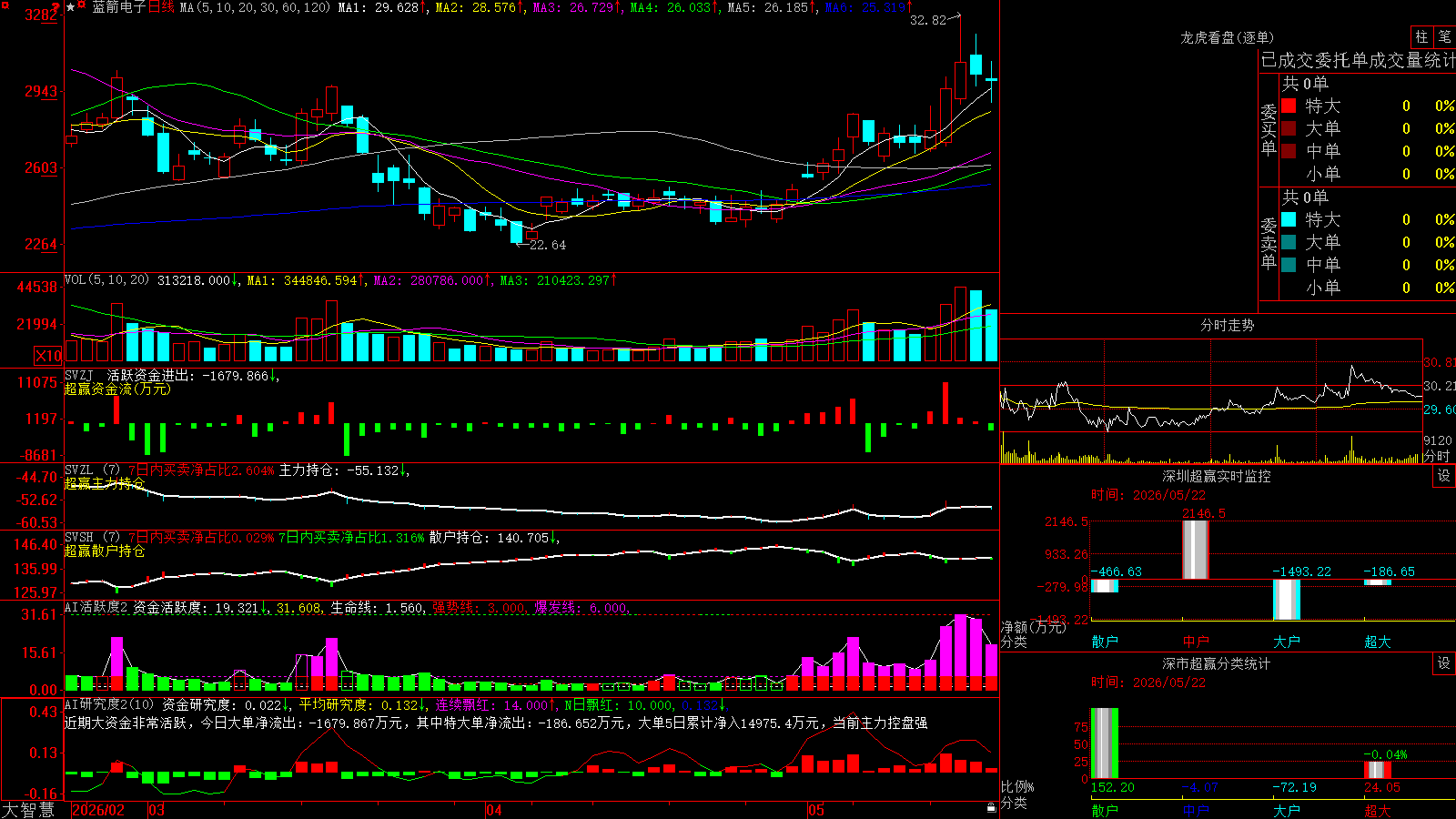Image resolution: width=1456 pixels, height=819 pixels.
Task: Click the 散户 category in 深市超赢分类统计
Action: [1105, 810]
